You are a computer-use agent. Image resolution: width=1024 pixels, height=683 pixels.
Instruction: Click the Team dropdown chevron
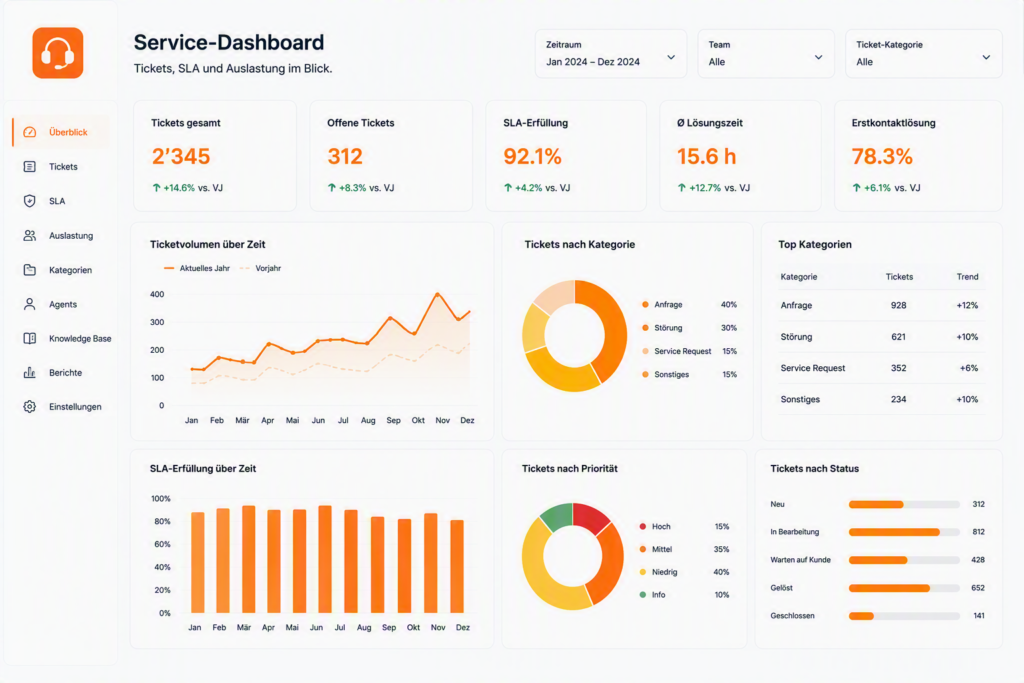coord(818,57)
